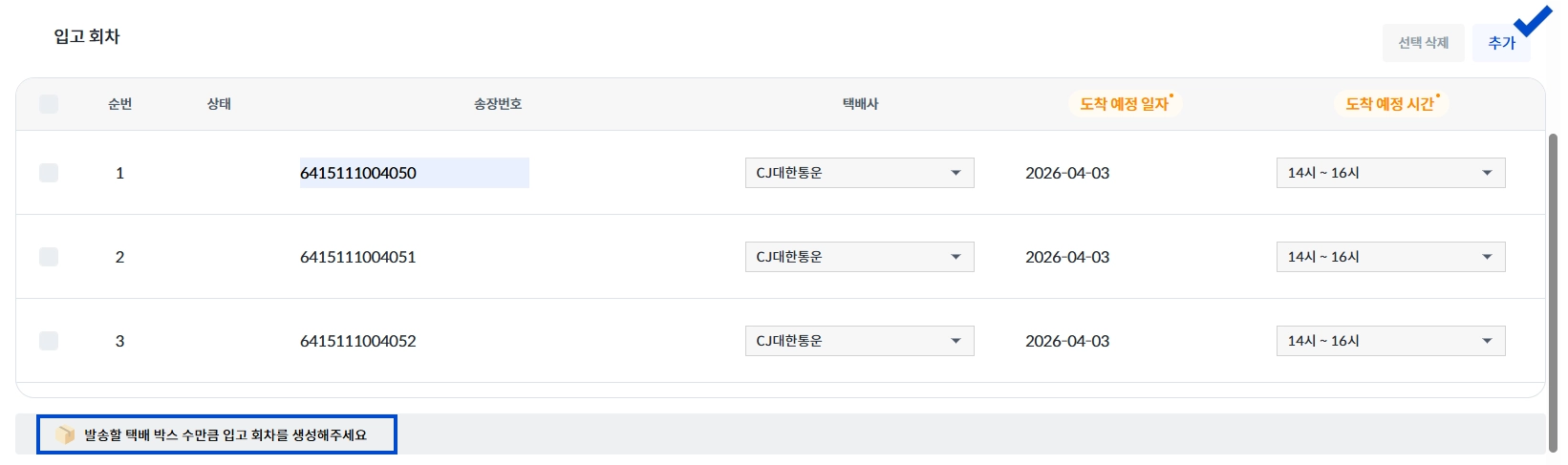The width and height of the screenshot is (1568, 465).
Task: Toggle the select-all checkbox in table header
Action: coord(49,104)
